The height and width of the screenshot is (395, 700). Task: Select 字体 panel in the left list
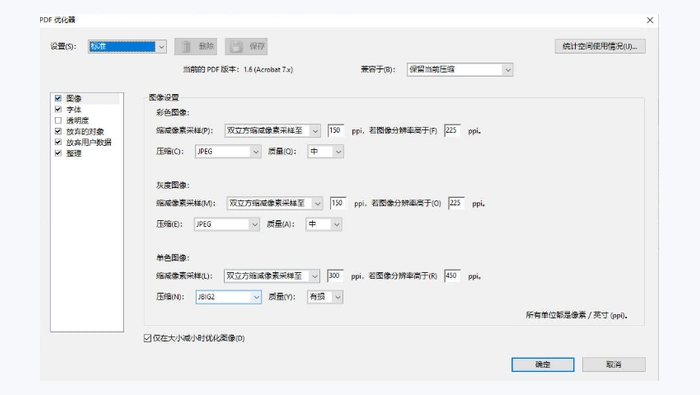74,109
